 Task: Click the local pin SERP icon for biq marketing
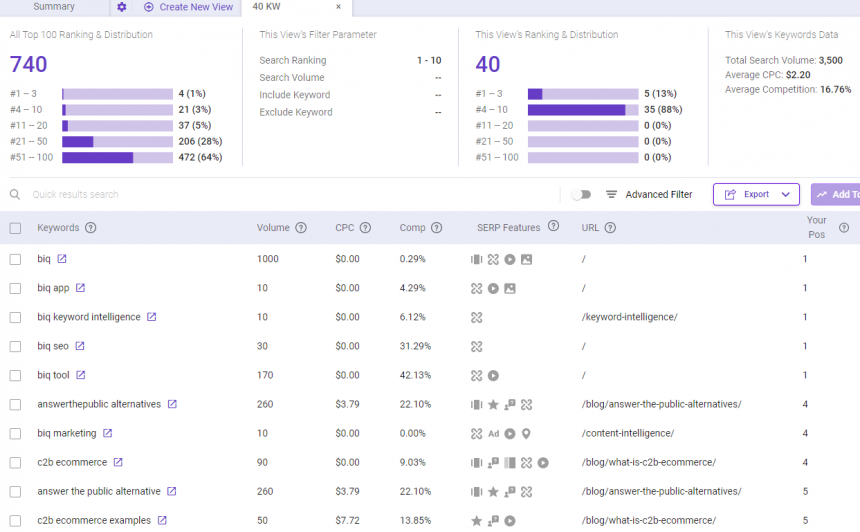point(526,434)
